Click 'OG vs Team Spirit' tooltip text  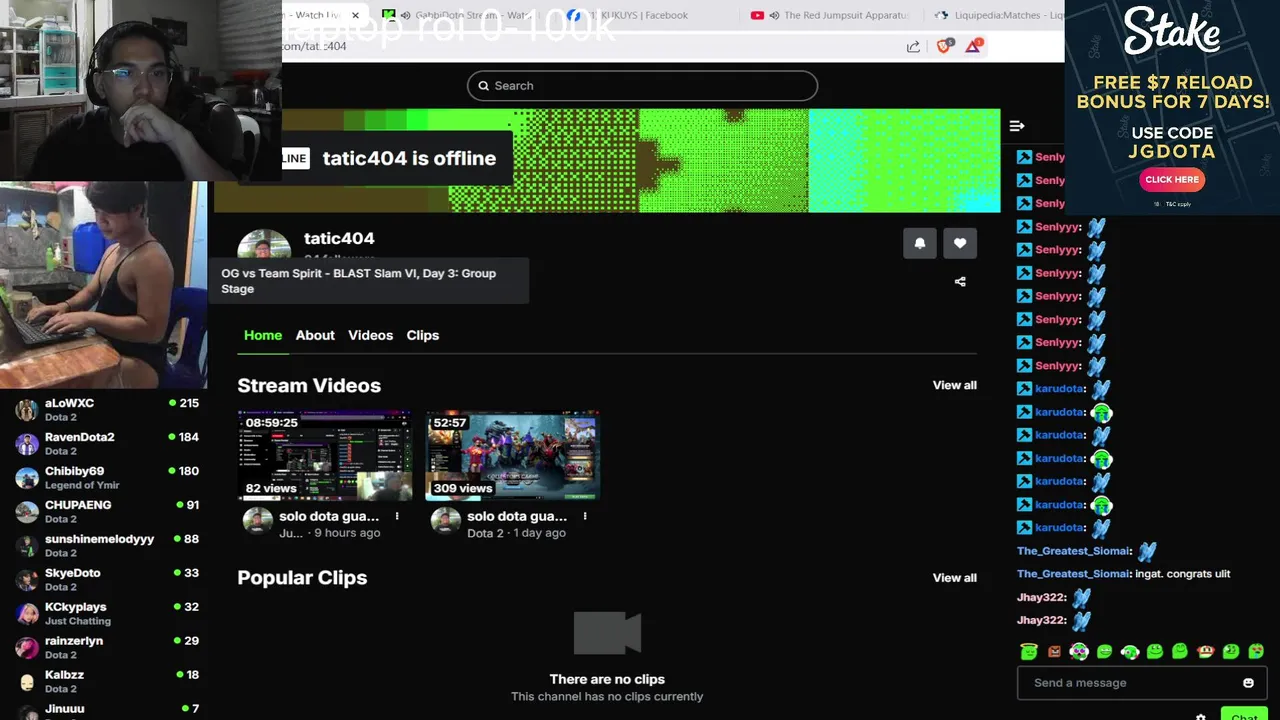(359, 281)
